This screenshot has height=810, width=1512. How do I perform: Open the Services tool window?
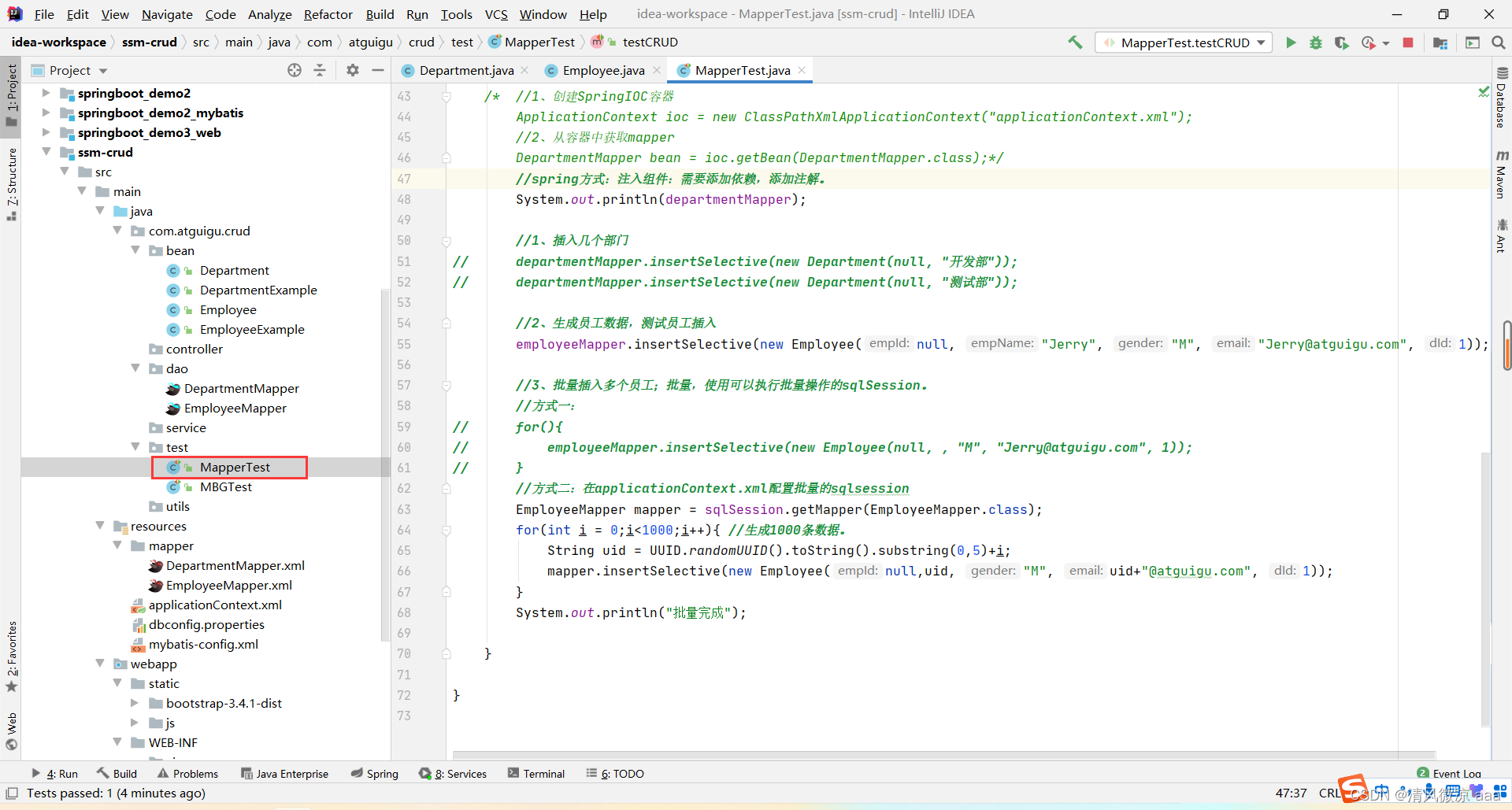click(453, 774)
